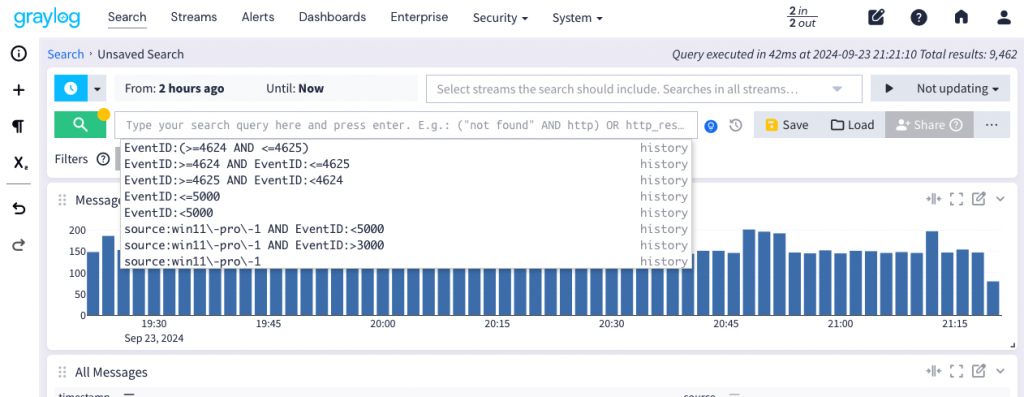Click the All Messages widget drag handle
This screenshot has width=1024, height=397.
[x=63, y=372]
